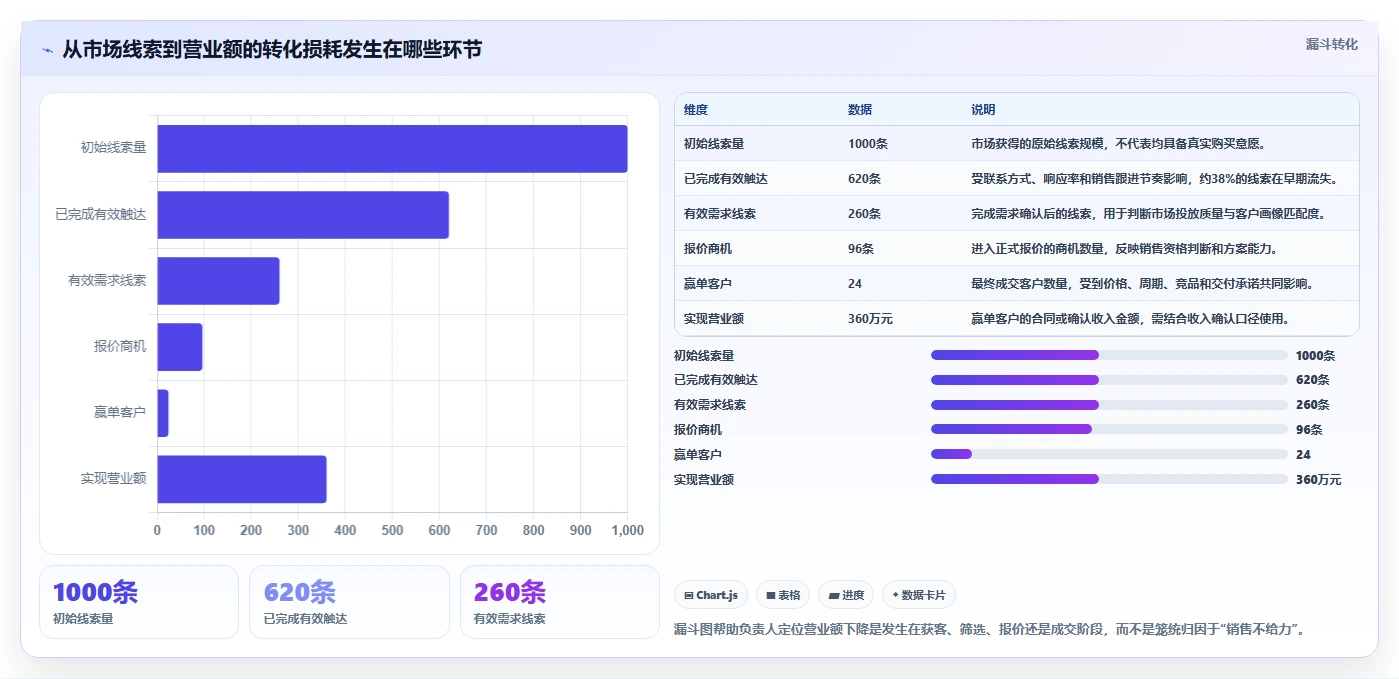Click the 漏斗转化 tag at top right
This screenshot has width=1399, height=679.
click(1331, 44)
